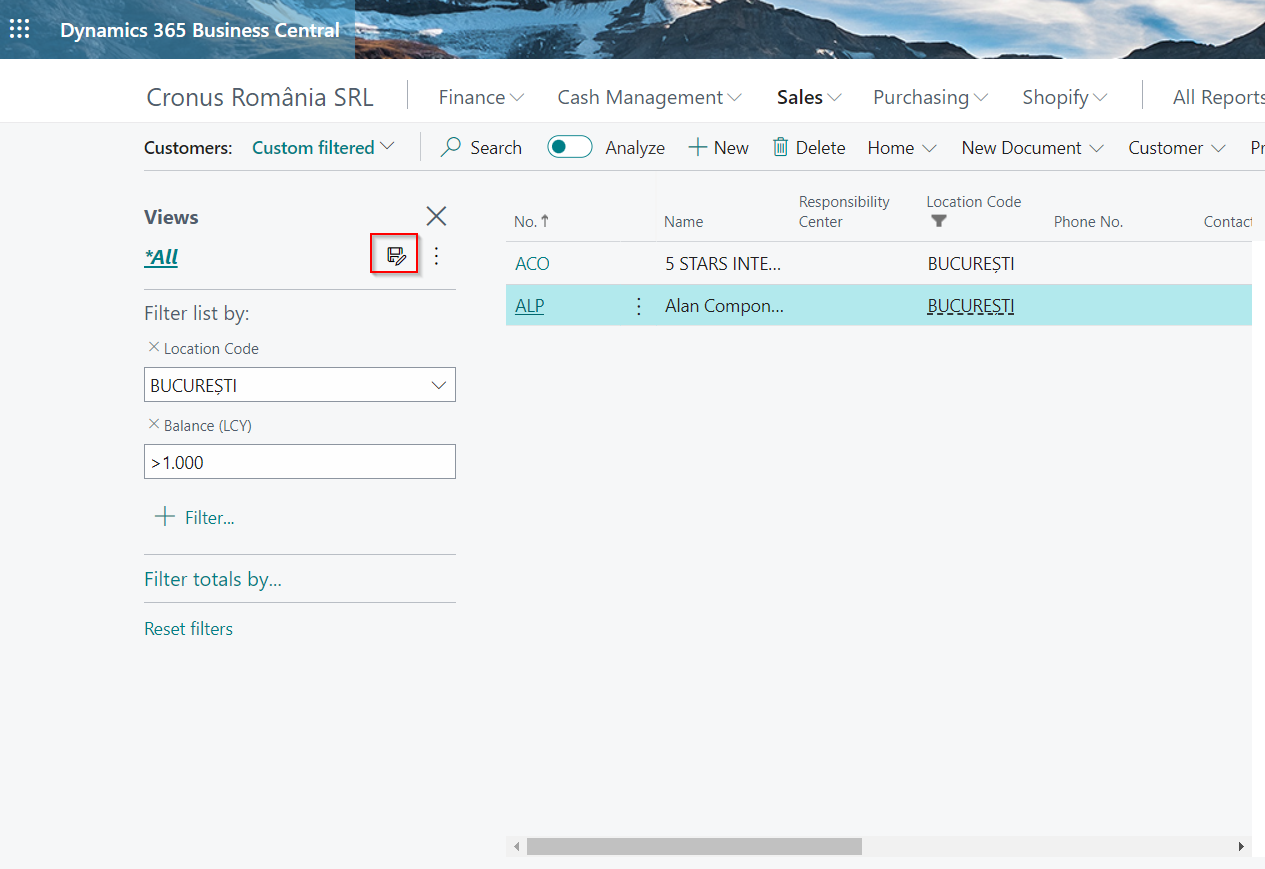Click the 5 STARS INTE... name cell
Image resolution: width=1265 pixels, height=869 pixels.
[x=723, y=264]
